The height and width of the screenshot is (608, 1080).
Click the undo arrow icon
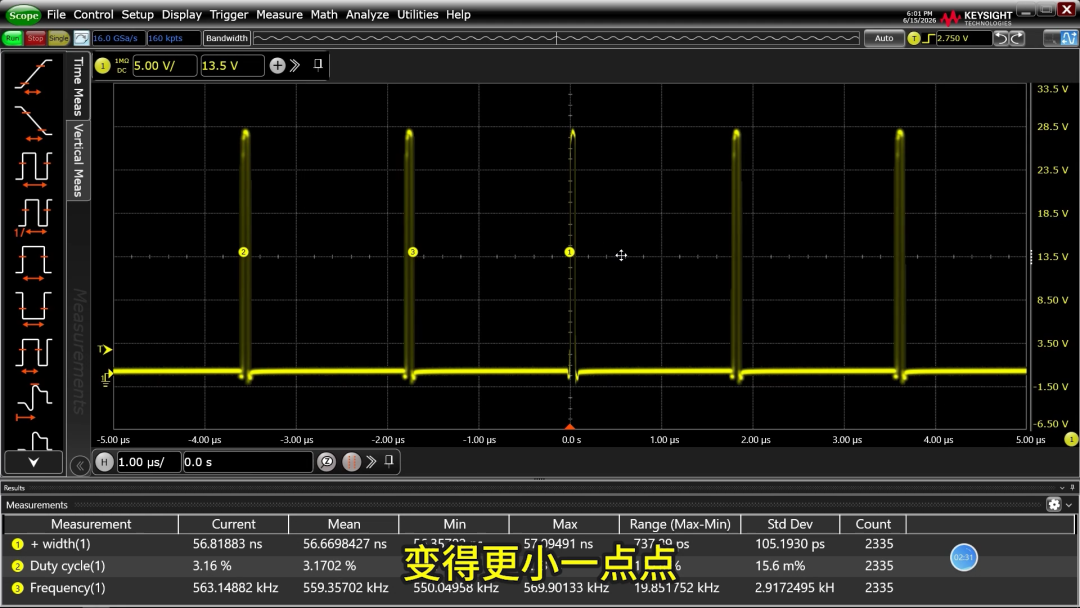tap(1001, 39)
